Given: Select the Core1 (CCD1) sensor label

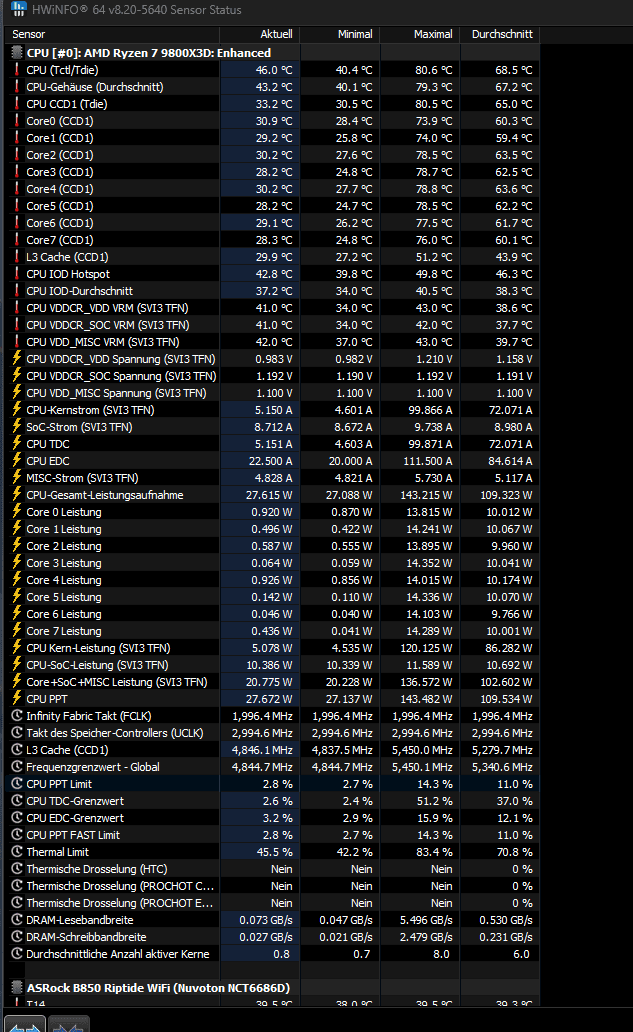Looking at the screenshot, I should click(60, 138).
